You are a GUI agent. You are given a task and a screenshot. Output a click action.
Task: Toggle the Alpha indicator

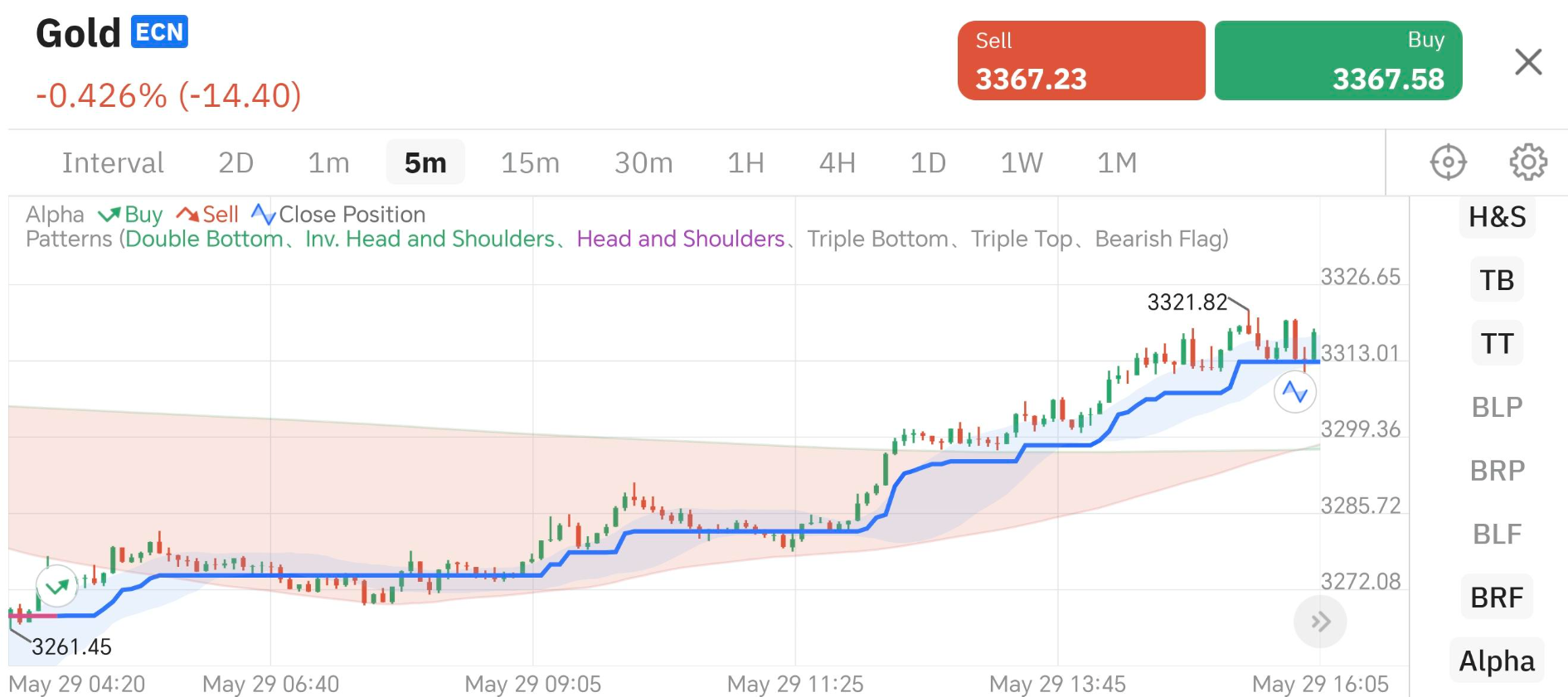(x=1497, y=661)
